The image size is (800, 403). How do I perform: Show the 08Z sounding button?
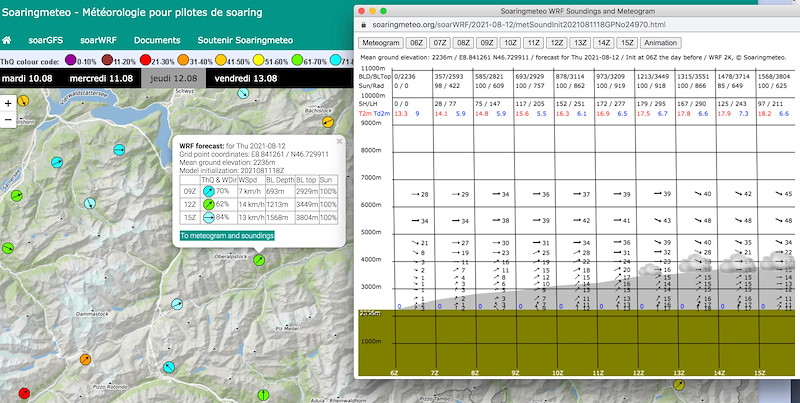463,43
